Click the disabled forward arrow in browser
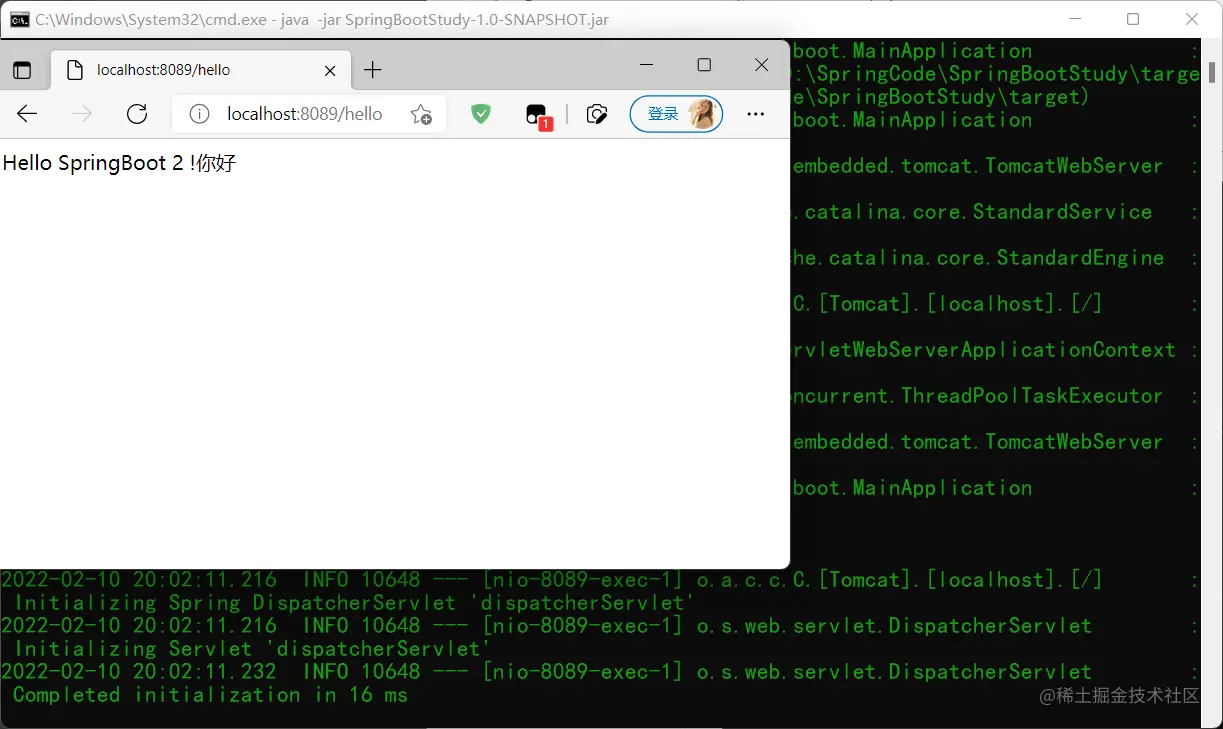This screenshot has width=1223, height=729. (82, 114)
